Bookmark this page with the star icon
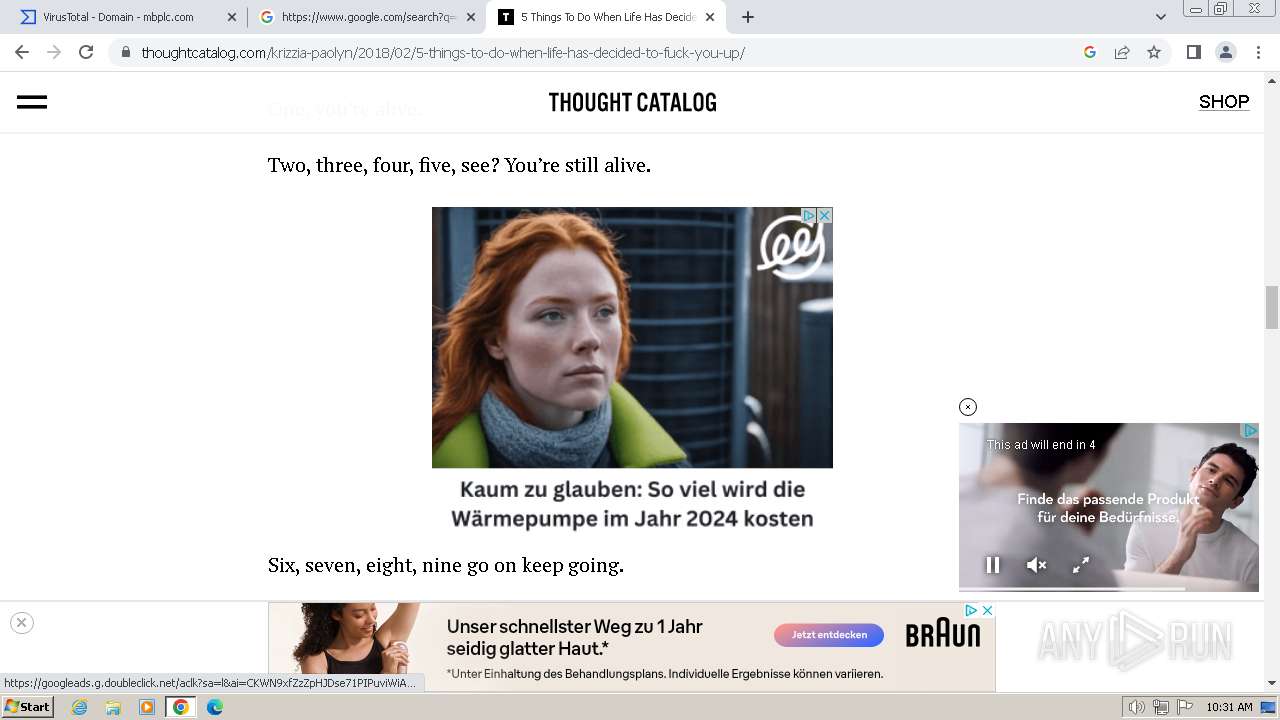Image resolution: width=1280 pixels, height=720 pixels. point(1154,52)
